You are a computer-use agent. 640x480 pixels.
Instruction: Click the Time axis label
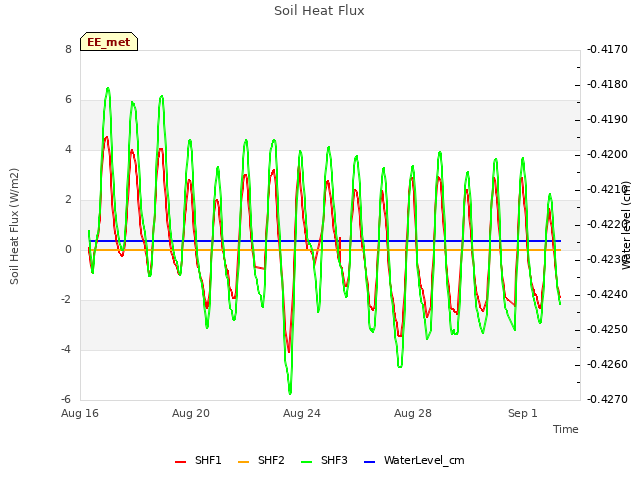(566, 429)
